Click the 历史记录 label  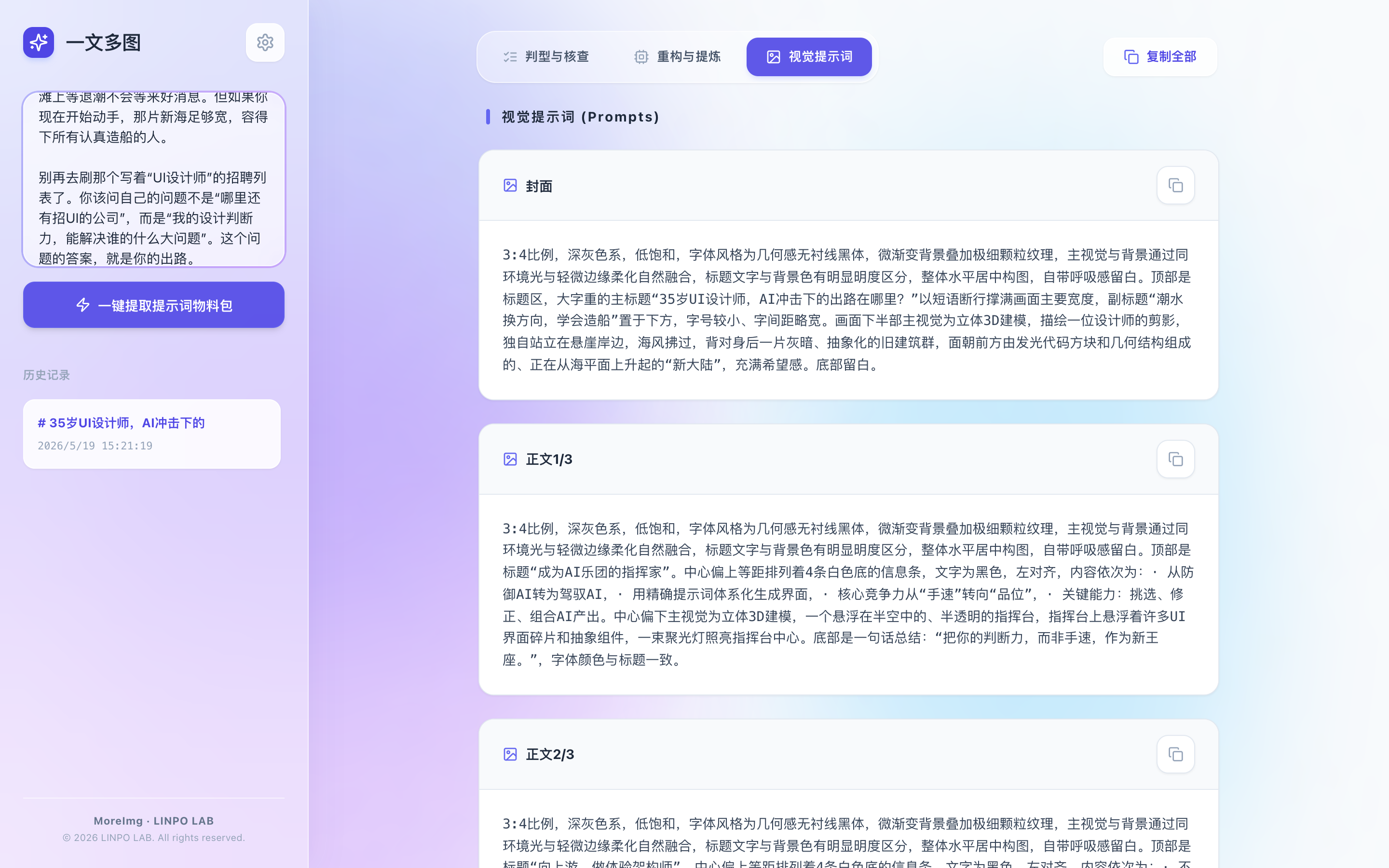46,375
